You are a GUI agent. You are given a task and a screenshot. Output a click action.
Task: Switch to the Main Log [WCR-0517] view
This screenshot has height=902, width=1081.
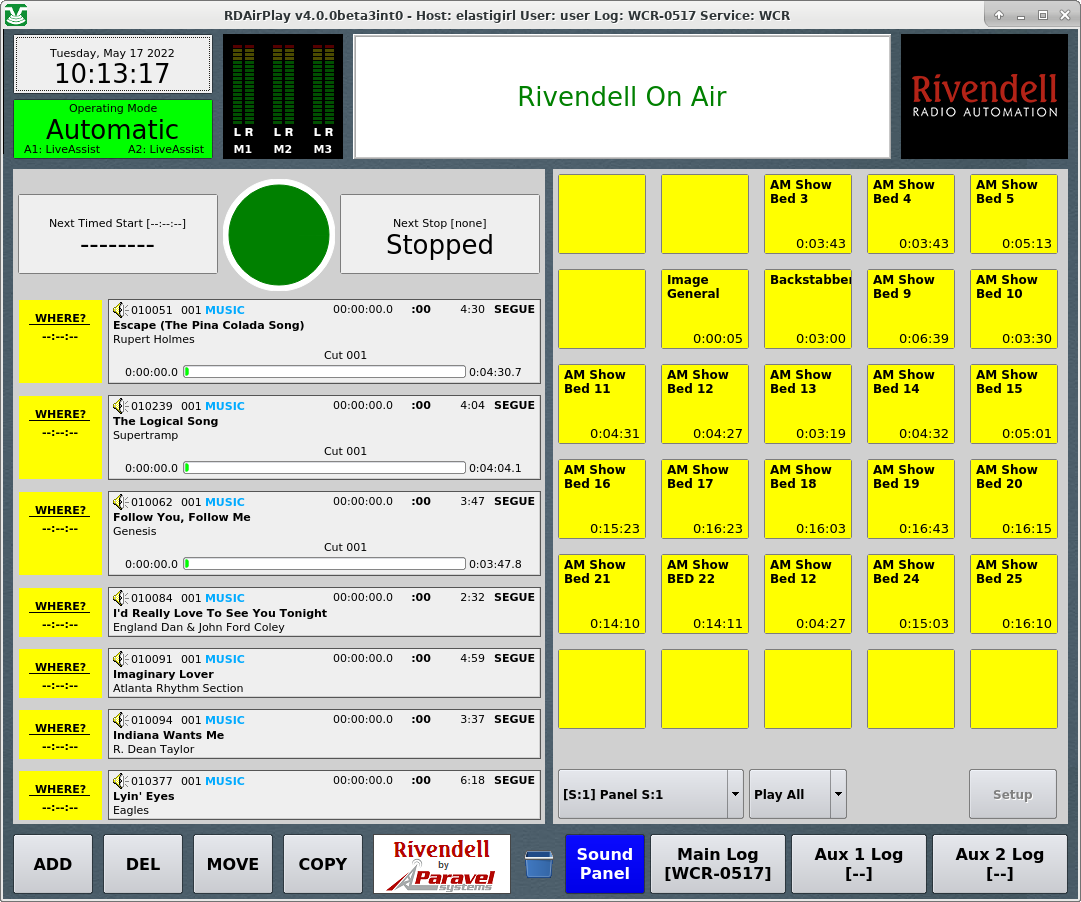717,864
